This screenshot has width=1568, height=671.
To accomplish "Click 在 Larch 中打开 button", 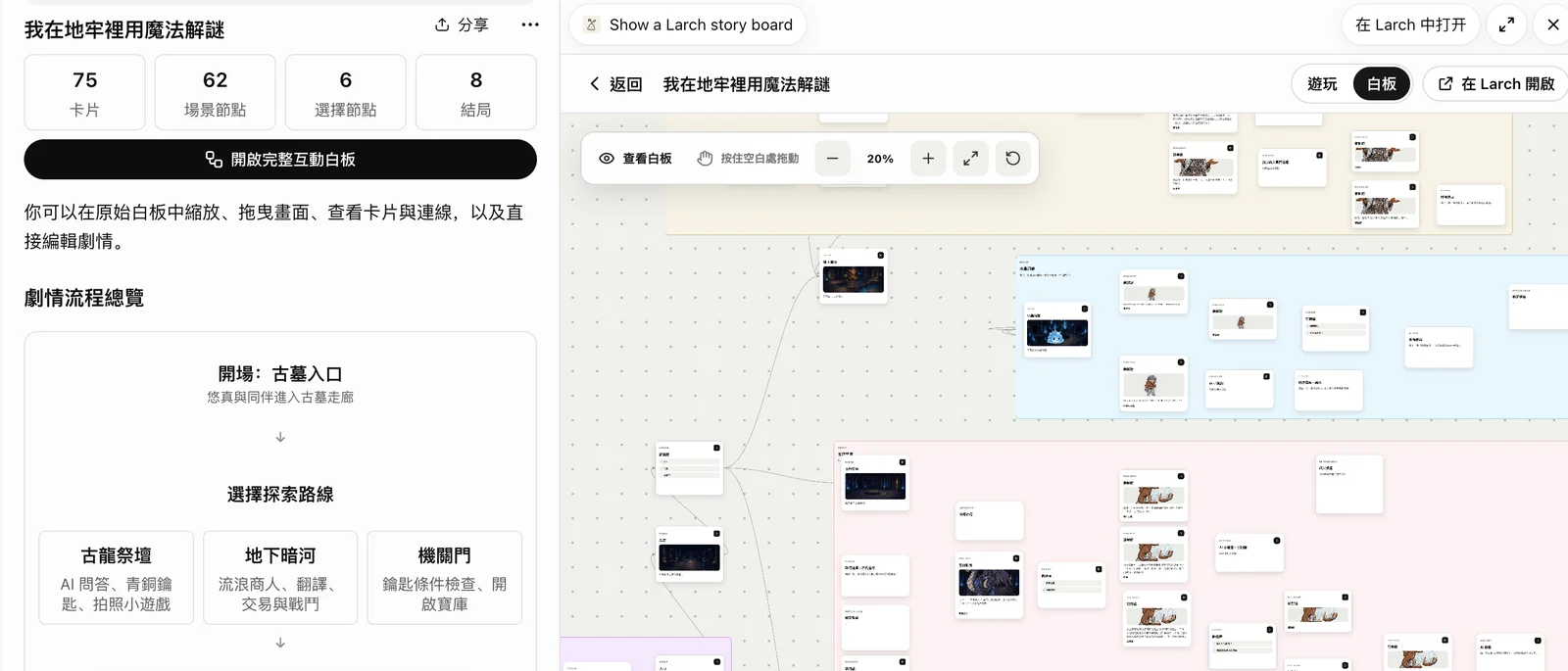I will point(1410,24).
